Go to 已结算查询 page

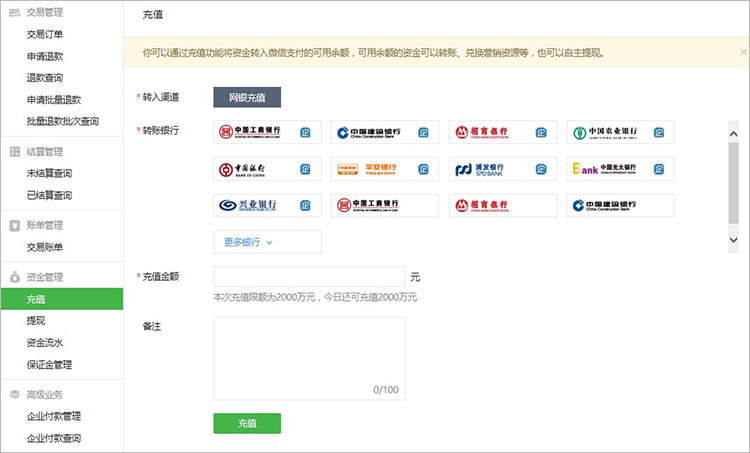[x=49, y=195]
